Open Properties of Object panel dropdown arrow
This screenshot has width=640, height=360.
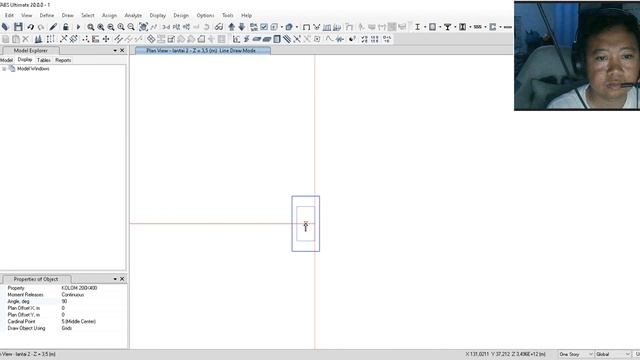115,279
